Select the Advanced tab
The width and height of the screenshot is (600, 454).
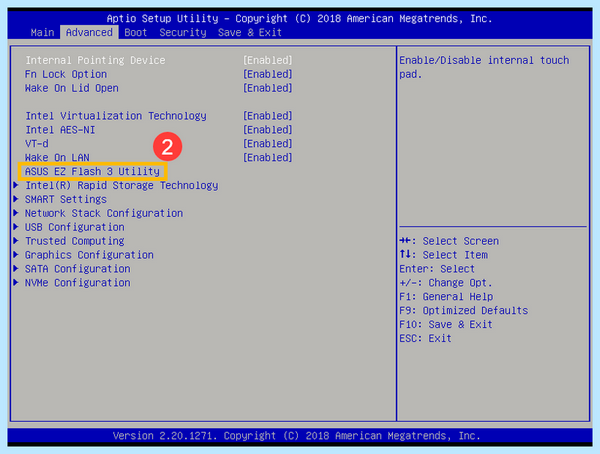[89, 33]
